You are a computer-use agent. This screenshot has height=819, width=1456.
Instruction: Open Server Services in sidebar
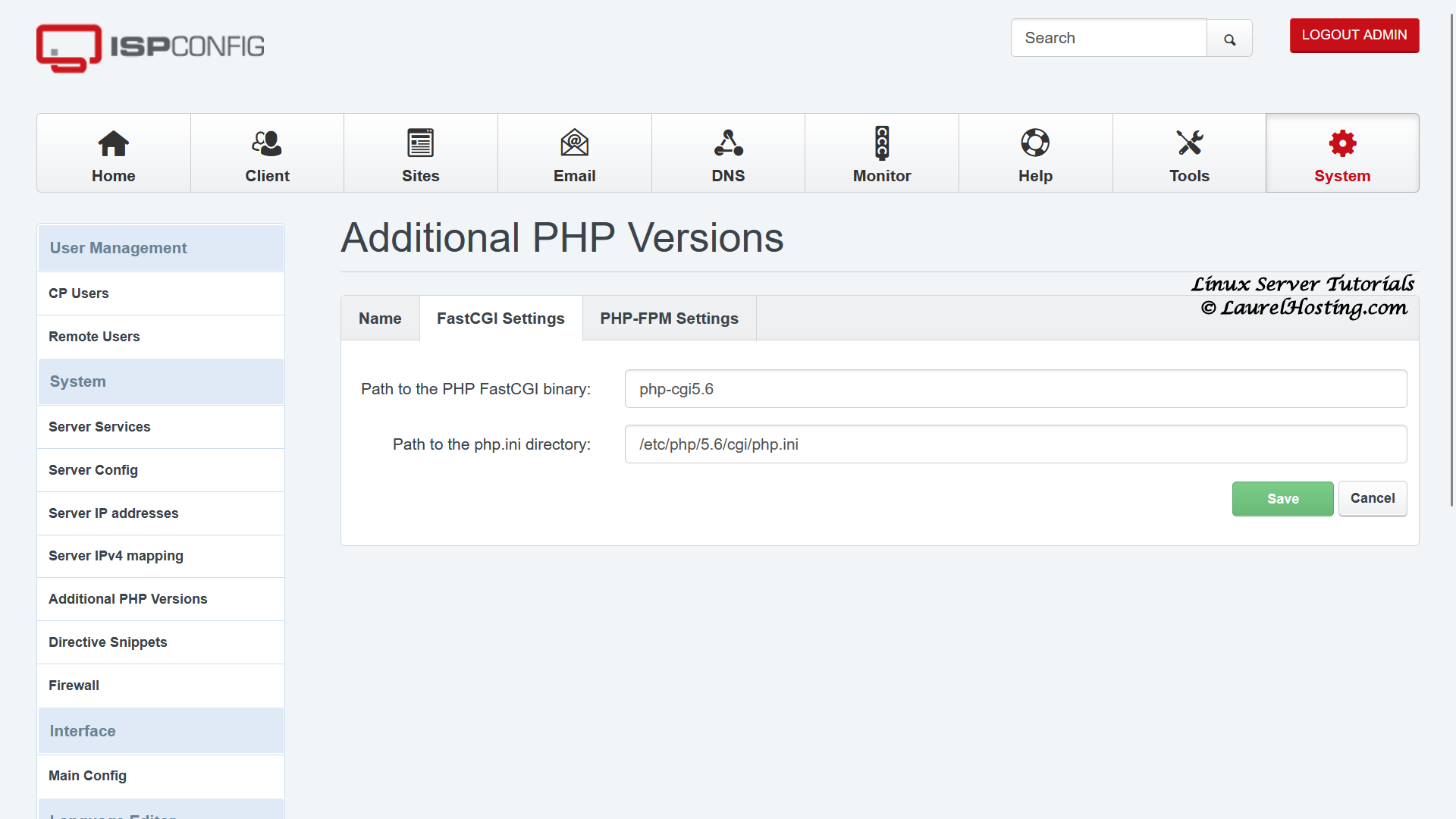pos(161,427)
